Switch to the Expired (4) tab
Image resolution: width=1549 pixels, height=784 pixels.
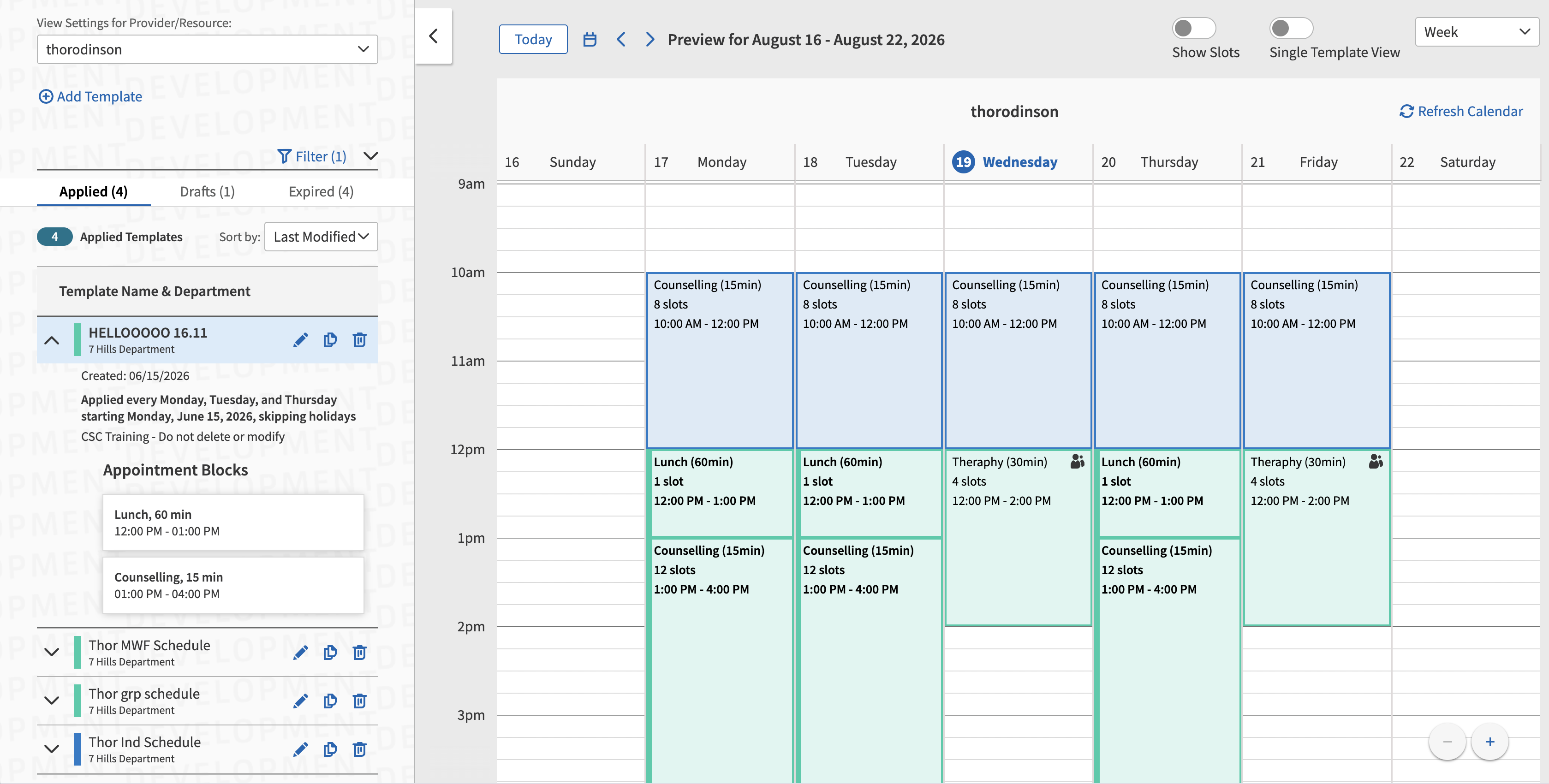click(x=321, y=192)
